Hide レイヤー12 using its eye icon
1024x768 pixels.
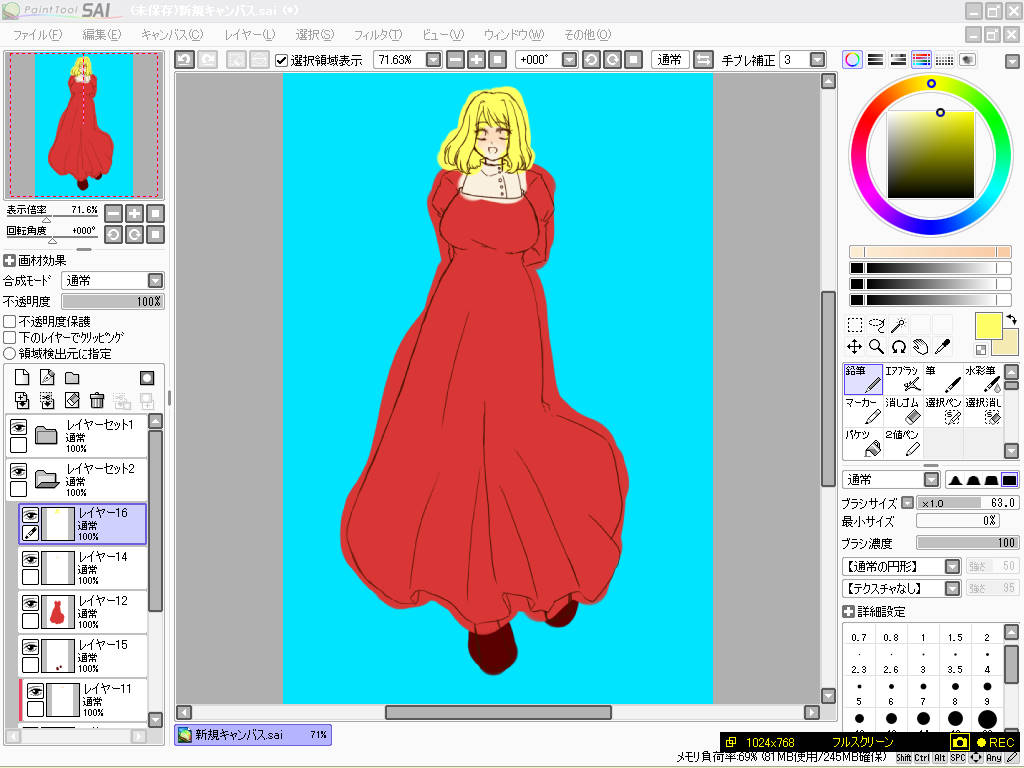point(31,601)
